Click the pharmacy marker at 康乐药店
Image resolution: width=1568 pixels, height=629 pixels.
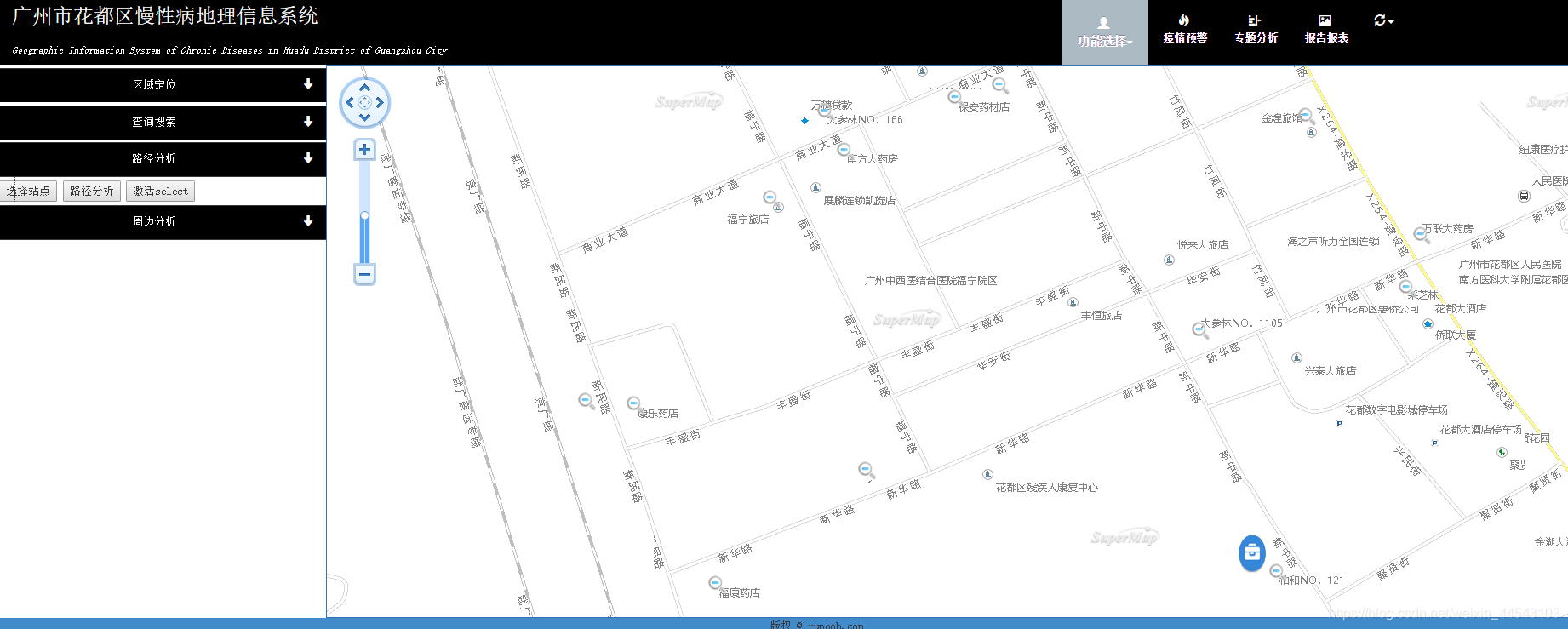(633, 403)
